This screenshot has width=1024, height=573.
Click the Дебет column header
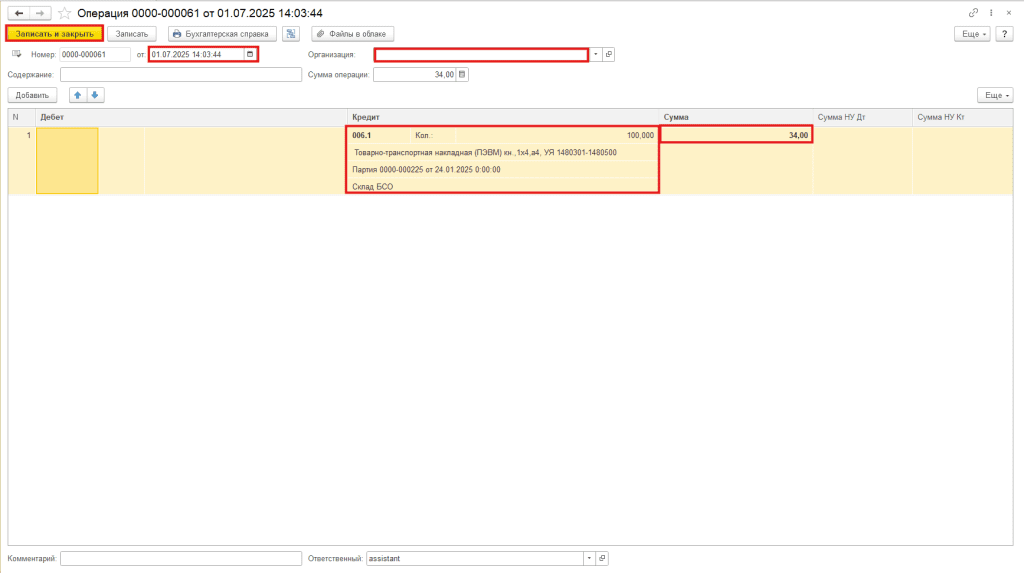[x=191, y=117]
